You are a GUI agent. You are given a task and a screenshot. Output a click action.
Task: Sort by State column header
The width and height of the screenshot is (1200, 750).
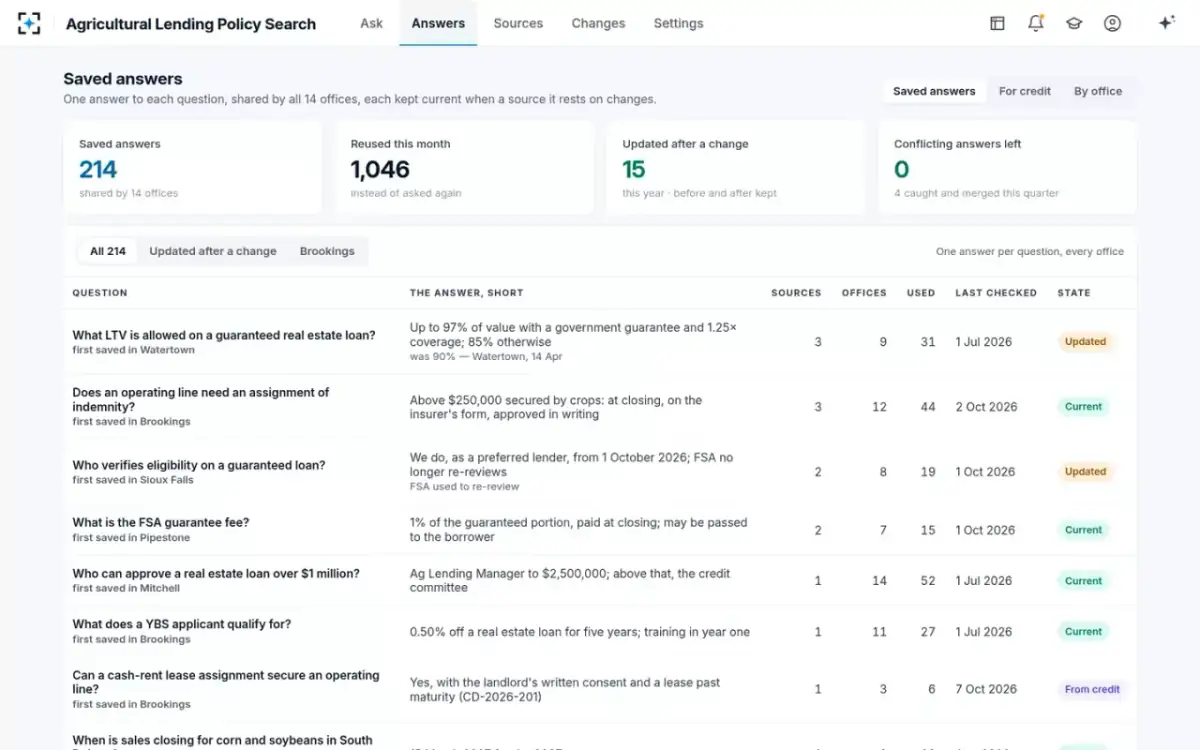1074,293
